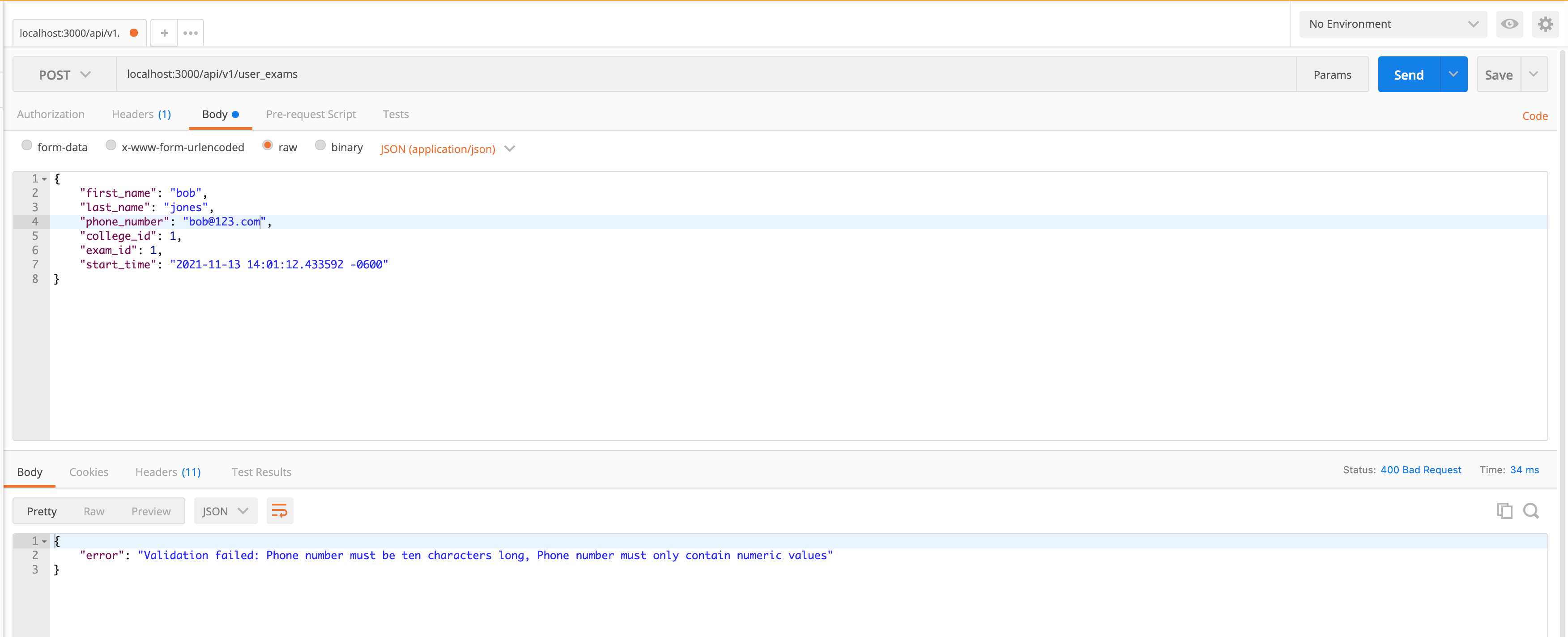Click the new tab plus icon
The height and width of the screenshot is (637, 1568).
pyautogui.click(x=164, y=33)
